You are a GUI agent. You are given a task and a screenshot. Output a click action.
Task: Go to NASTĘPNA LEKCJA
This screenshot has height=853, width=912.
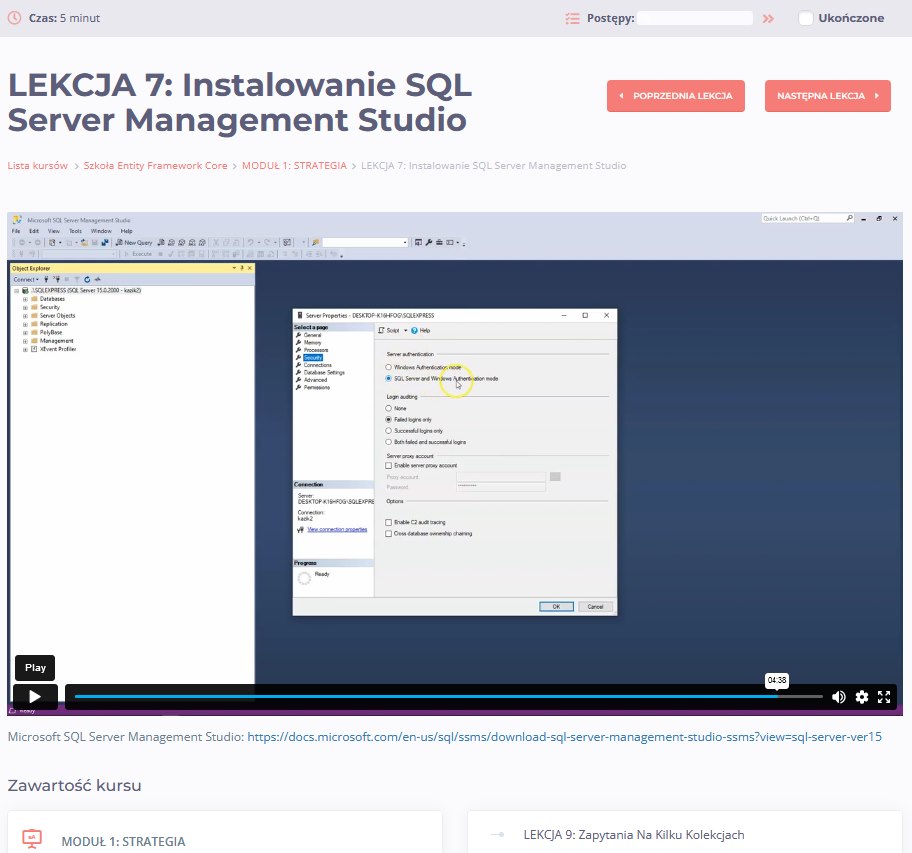tap(828, 96)
